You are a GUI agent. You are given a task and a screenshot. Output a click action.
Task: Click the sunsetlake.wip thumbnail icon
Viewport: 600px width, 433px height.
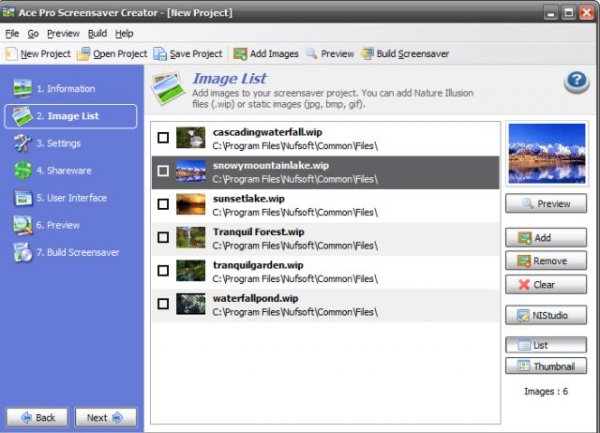click(x=191, y=204)
